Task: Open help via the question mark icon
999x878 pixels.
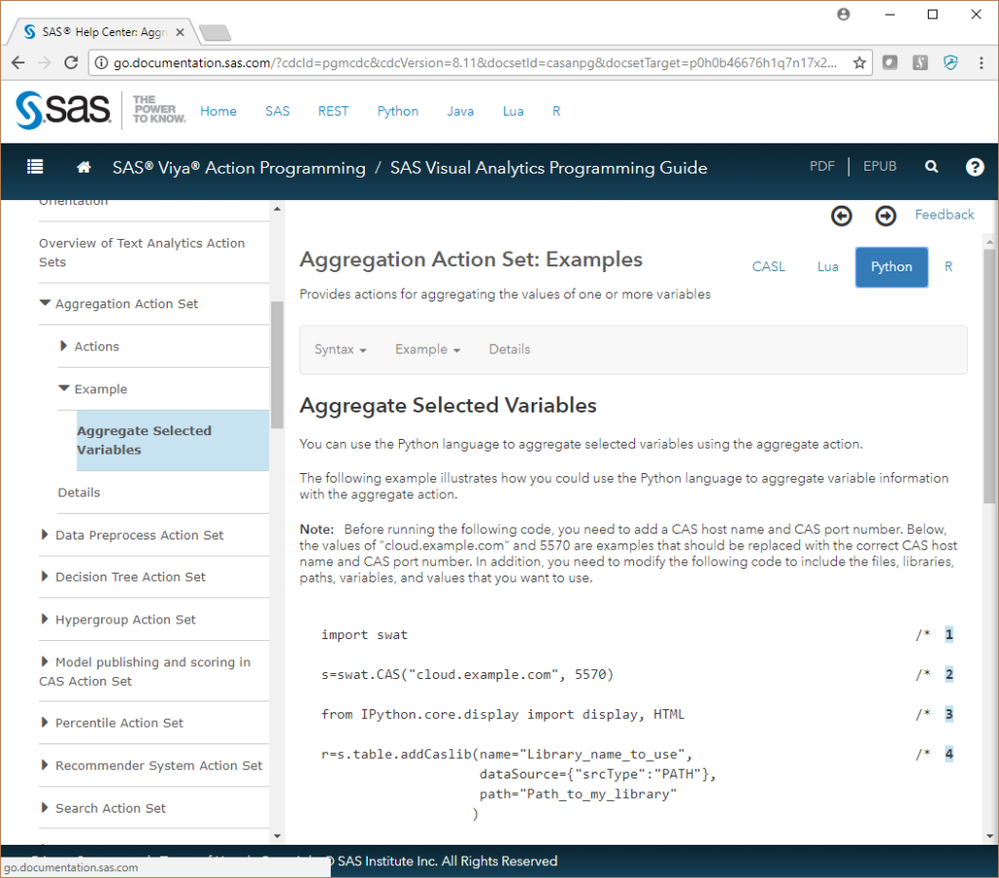Action: [975, 167]
